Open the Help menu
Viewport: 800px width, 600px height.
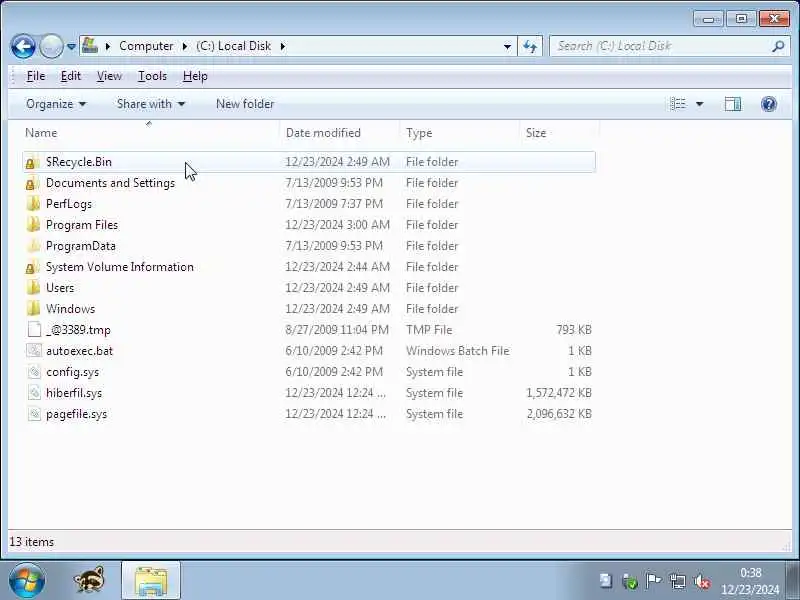[195, 76]
